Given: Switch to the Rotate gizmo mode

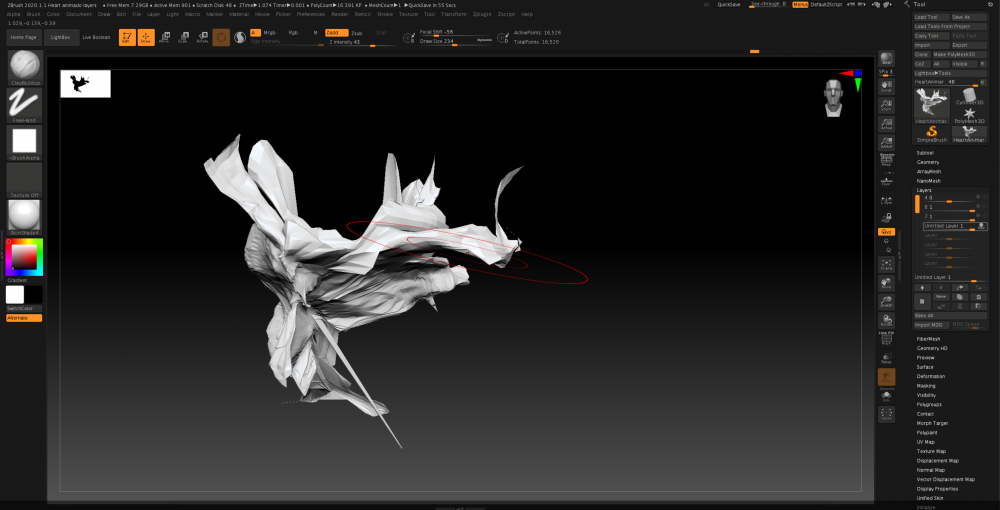Looking at the screenshot, I should coord(202,38).
